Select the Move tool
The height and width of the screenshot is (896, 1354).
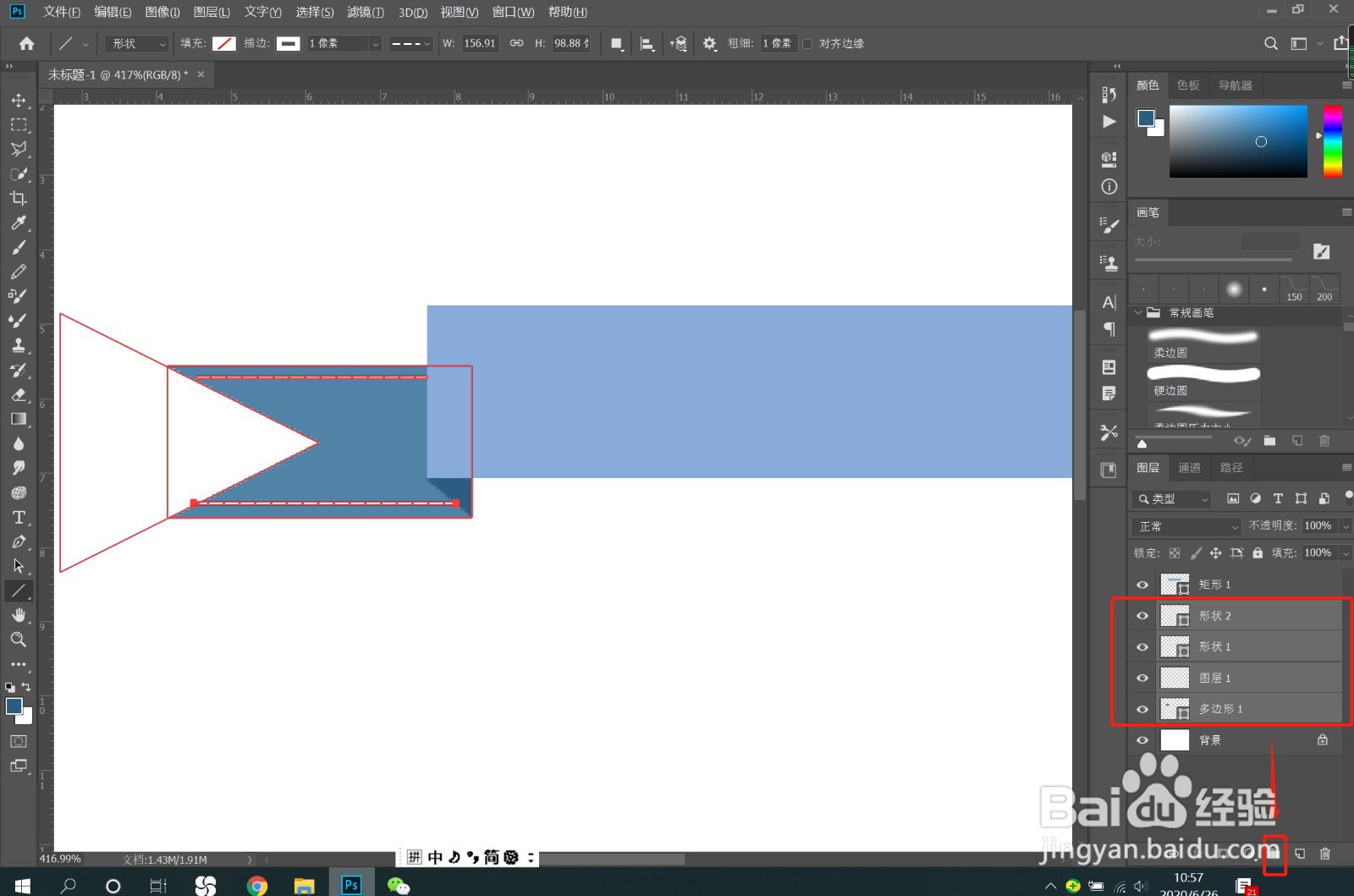click(x=18, y=100)
